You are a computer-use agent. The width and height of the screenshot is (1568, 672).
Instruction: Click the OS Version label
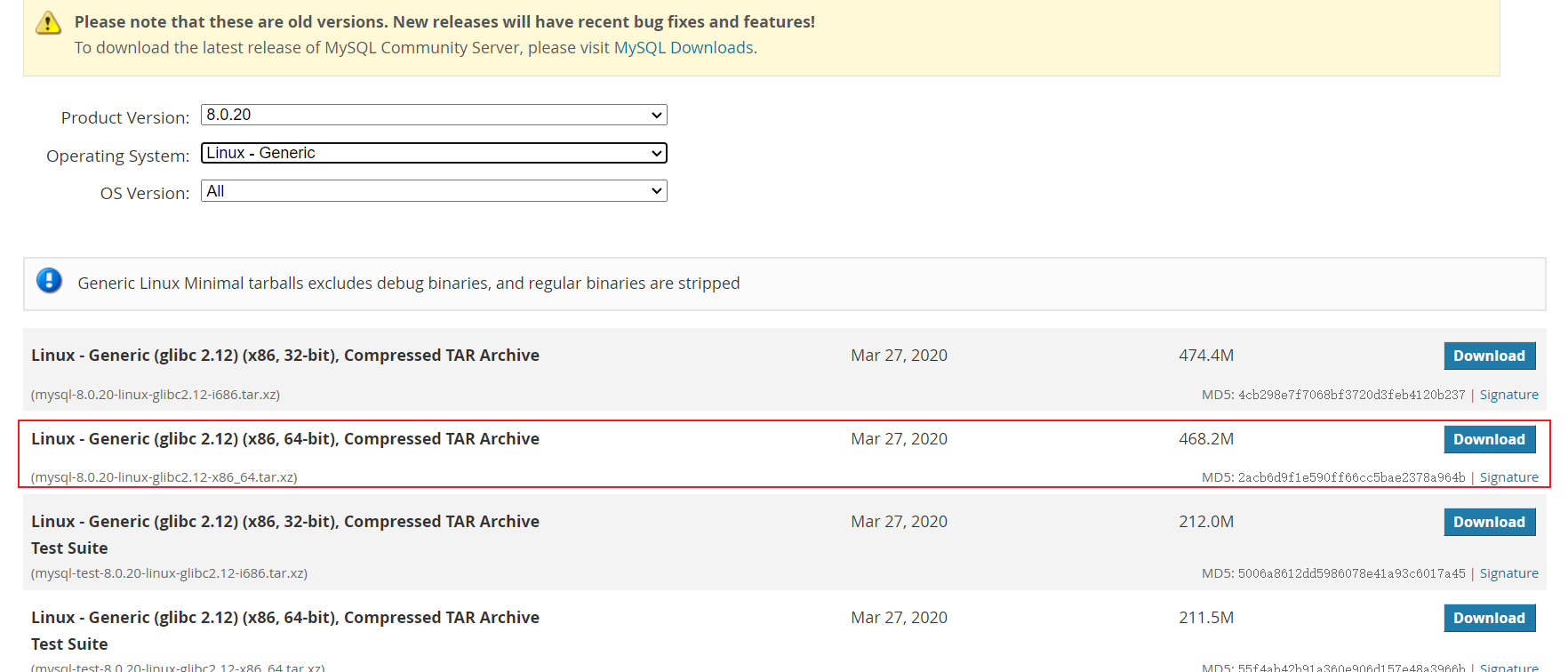[x=145, y=193]
